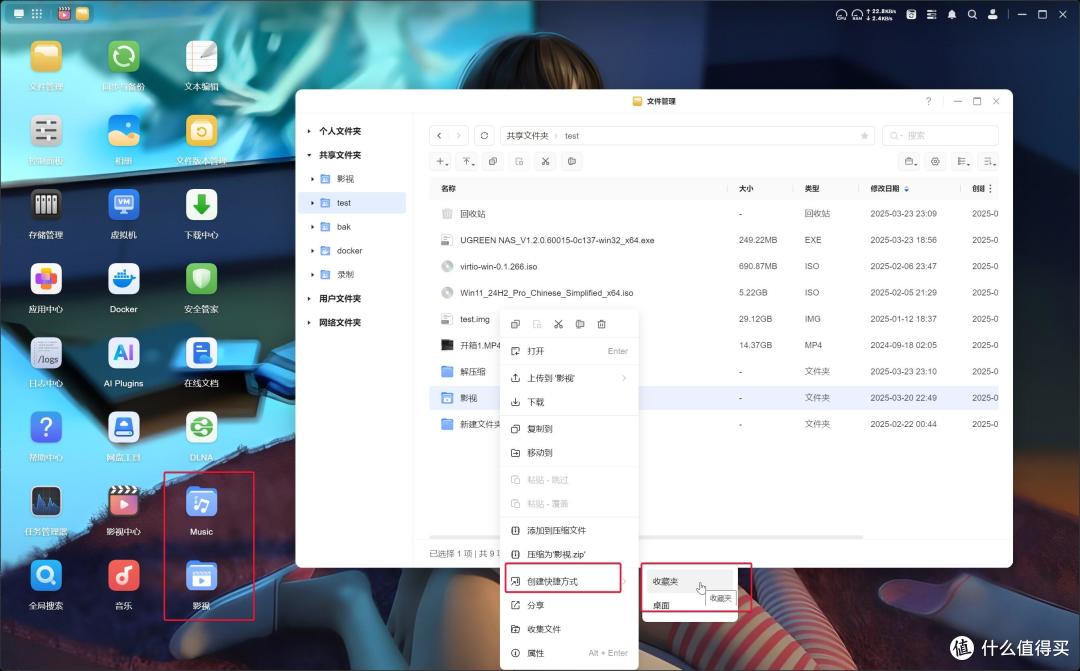Screen dimensions: 1080x671
Task: Open the 影视 folder shortcut on desktop
Action: (x=201, y=577)
